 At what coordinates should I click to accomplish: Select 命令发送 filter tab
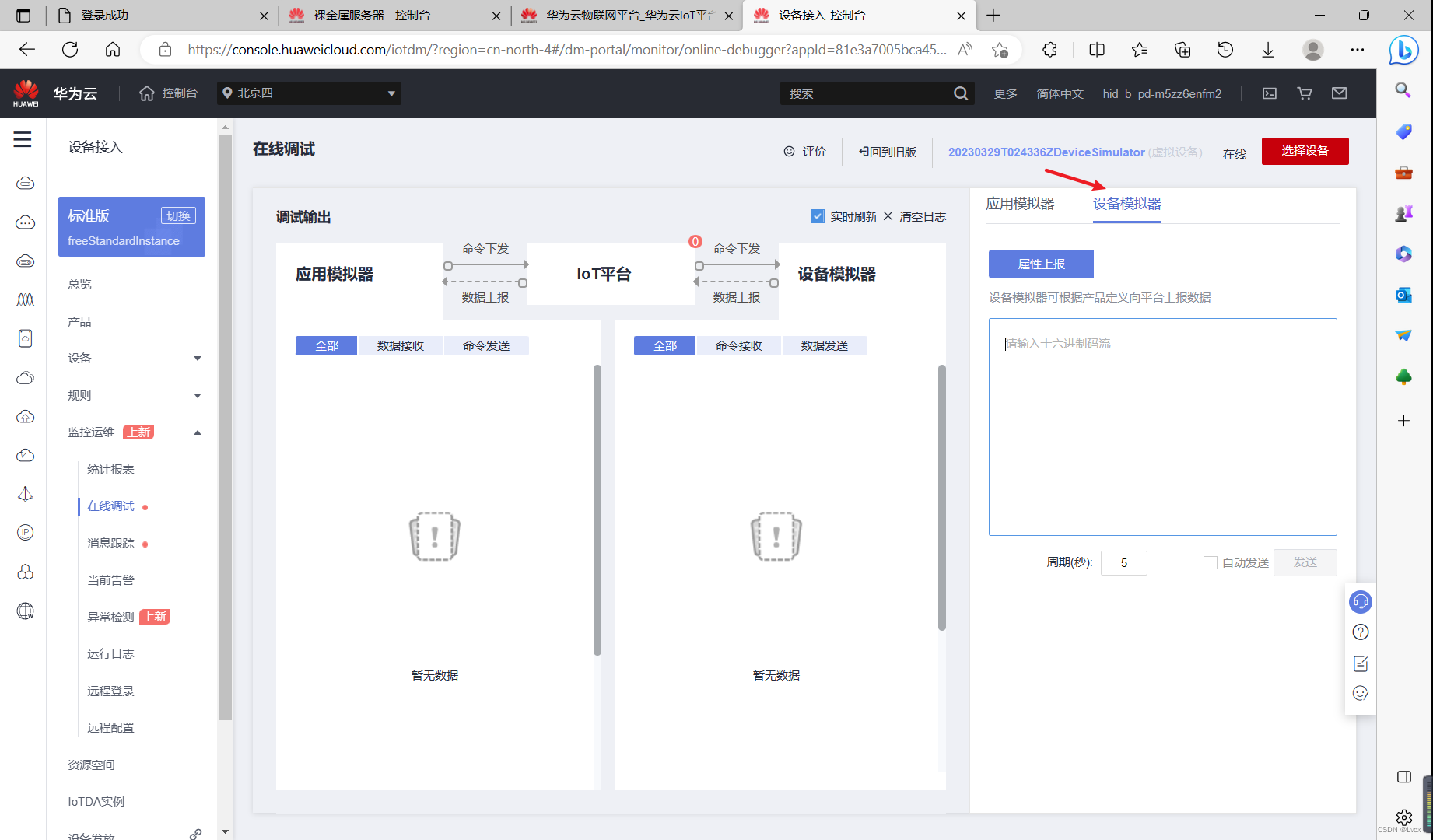tap(486, 345)
